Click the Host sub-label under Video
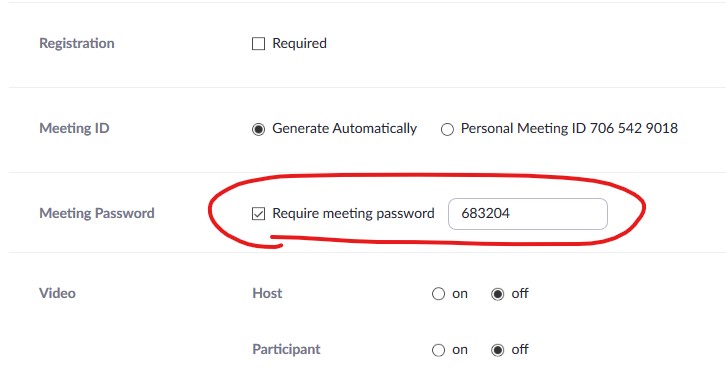 click(267, 293)
